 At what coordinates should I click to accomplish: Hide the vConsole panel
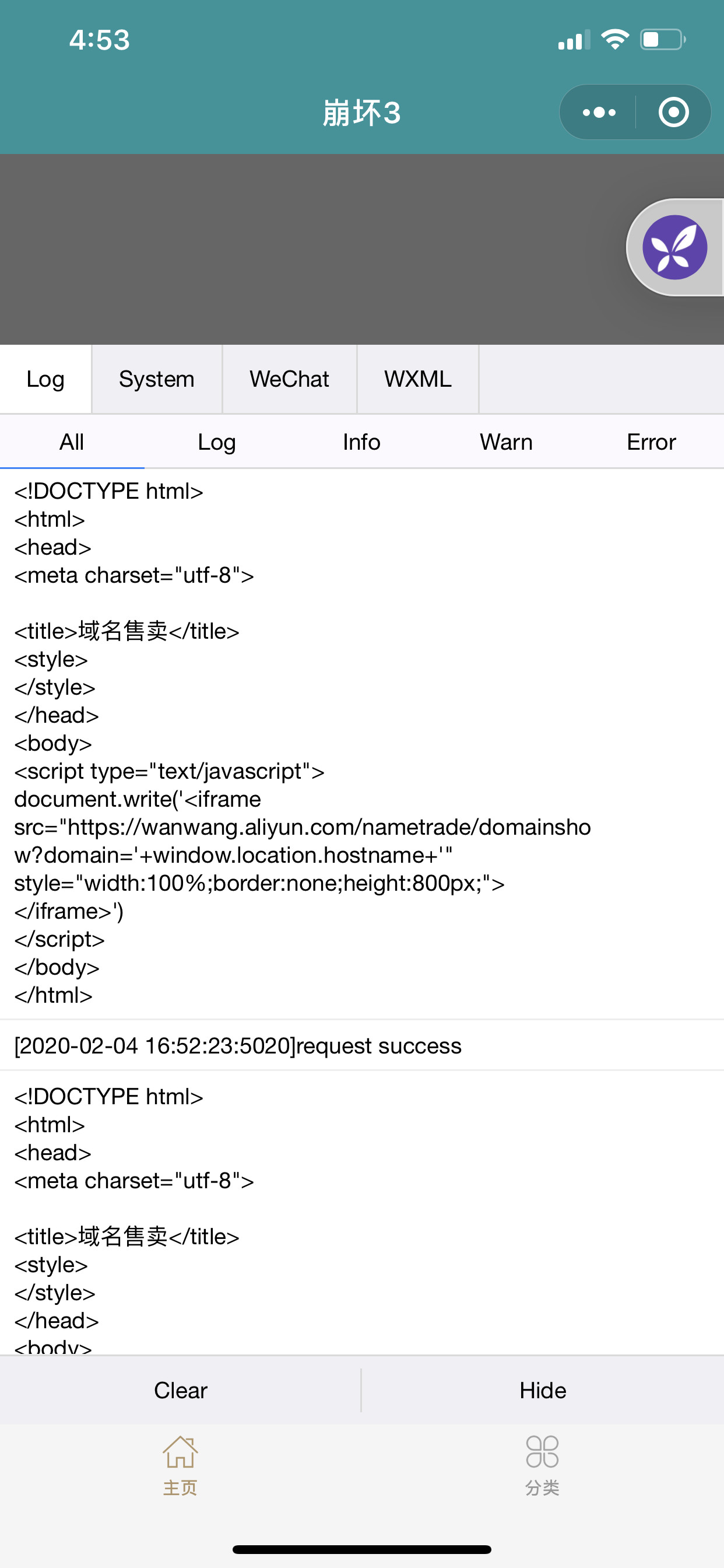543,1391
